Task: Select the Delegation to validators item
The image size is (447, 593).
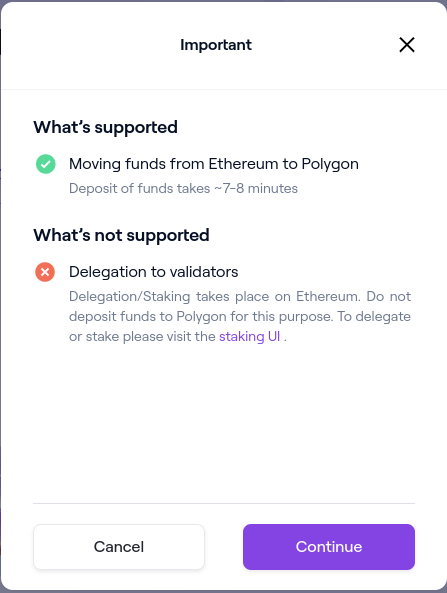Action: coord(154,272)
